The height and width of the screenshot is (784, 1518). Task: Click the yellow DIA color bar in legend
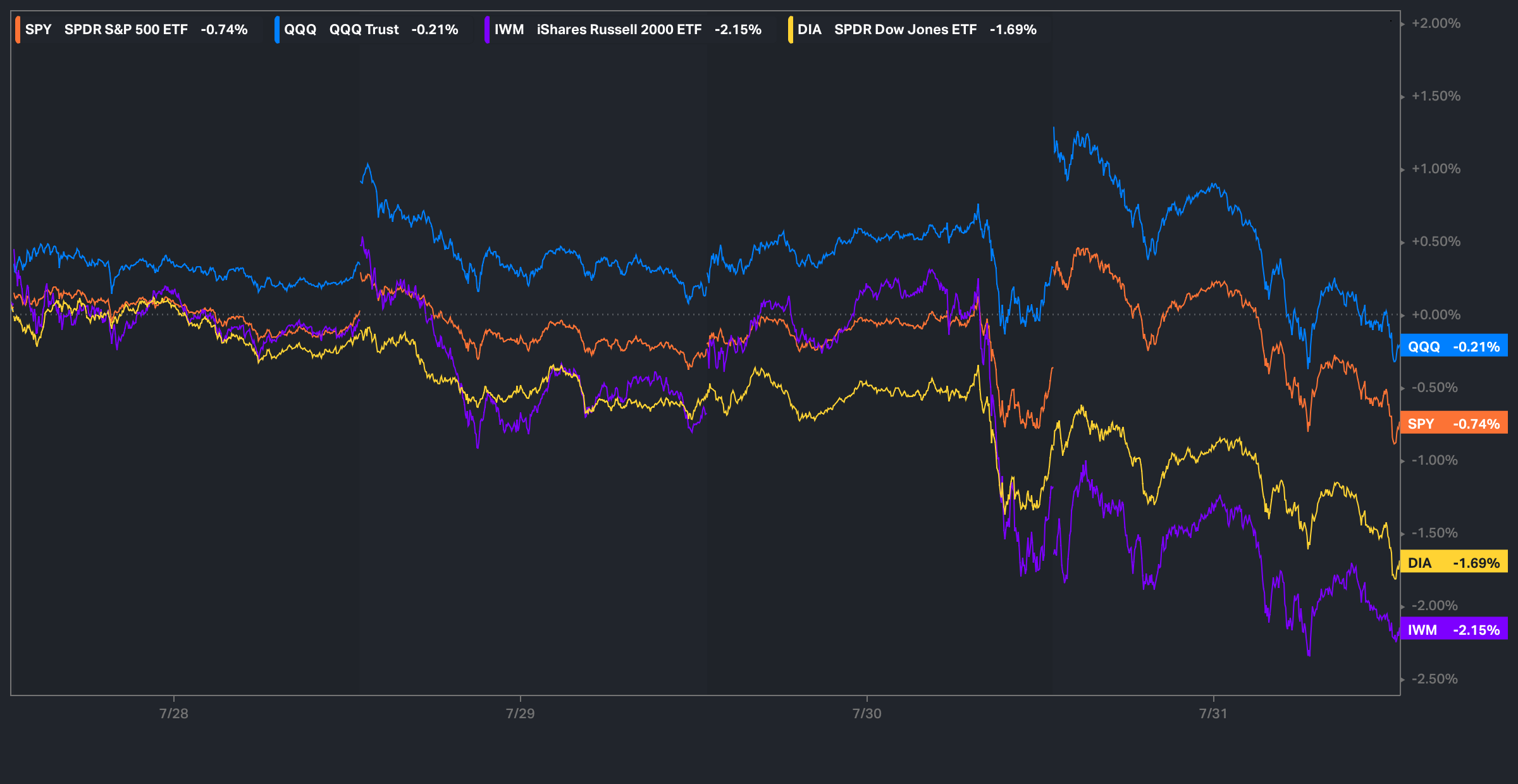[x=791, y=30]
